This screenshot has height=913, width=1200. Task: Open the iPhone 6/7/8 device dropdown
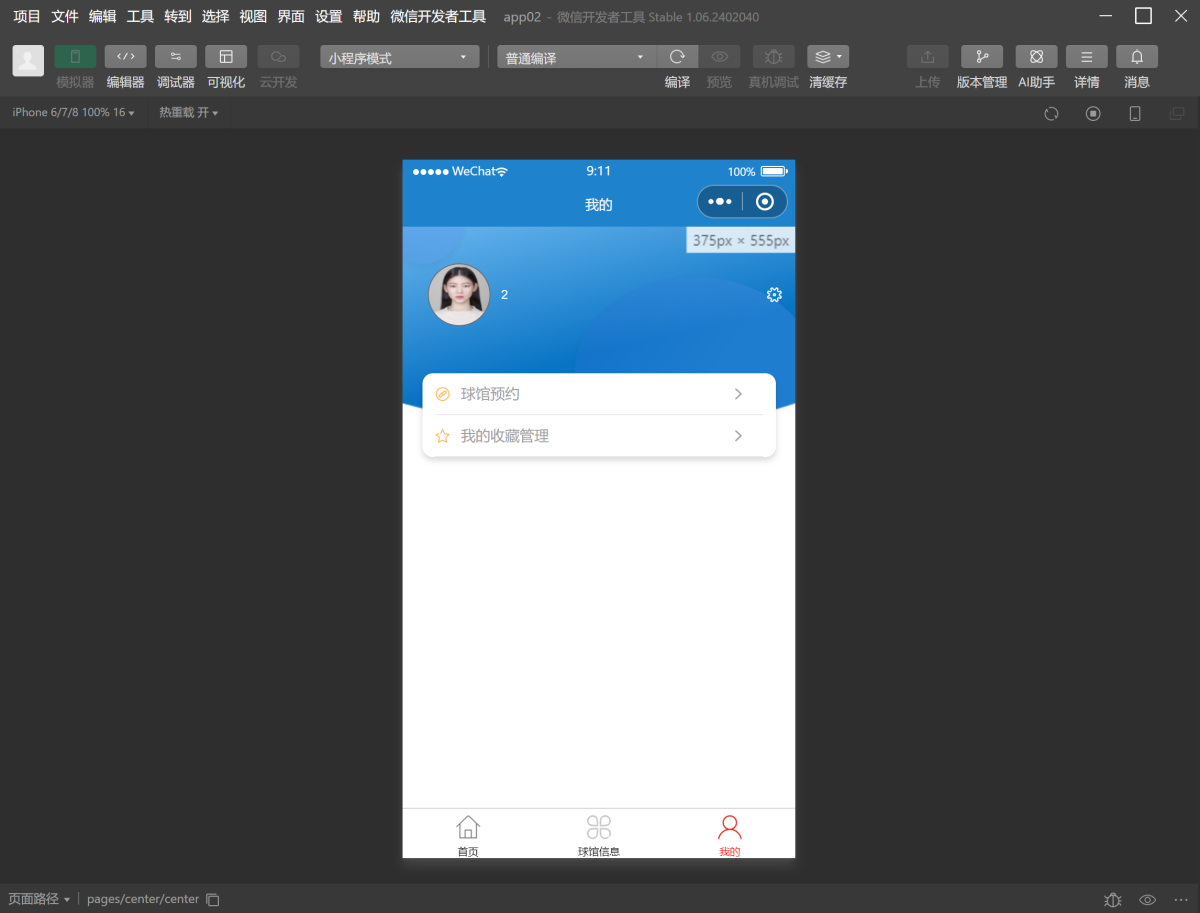(x=73, y=113)
